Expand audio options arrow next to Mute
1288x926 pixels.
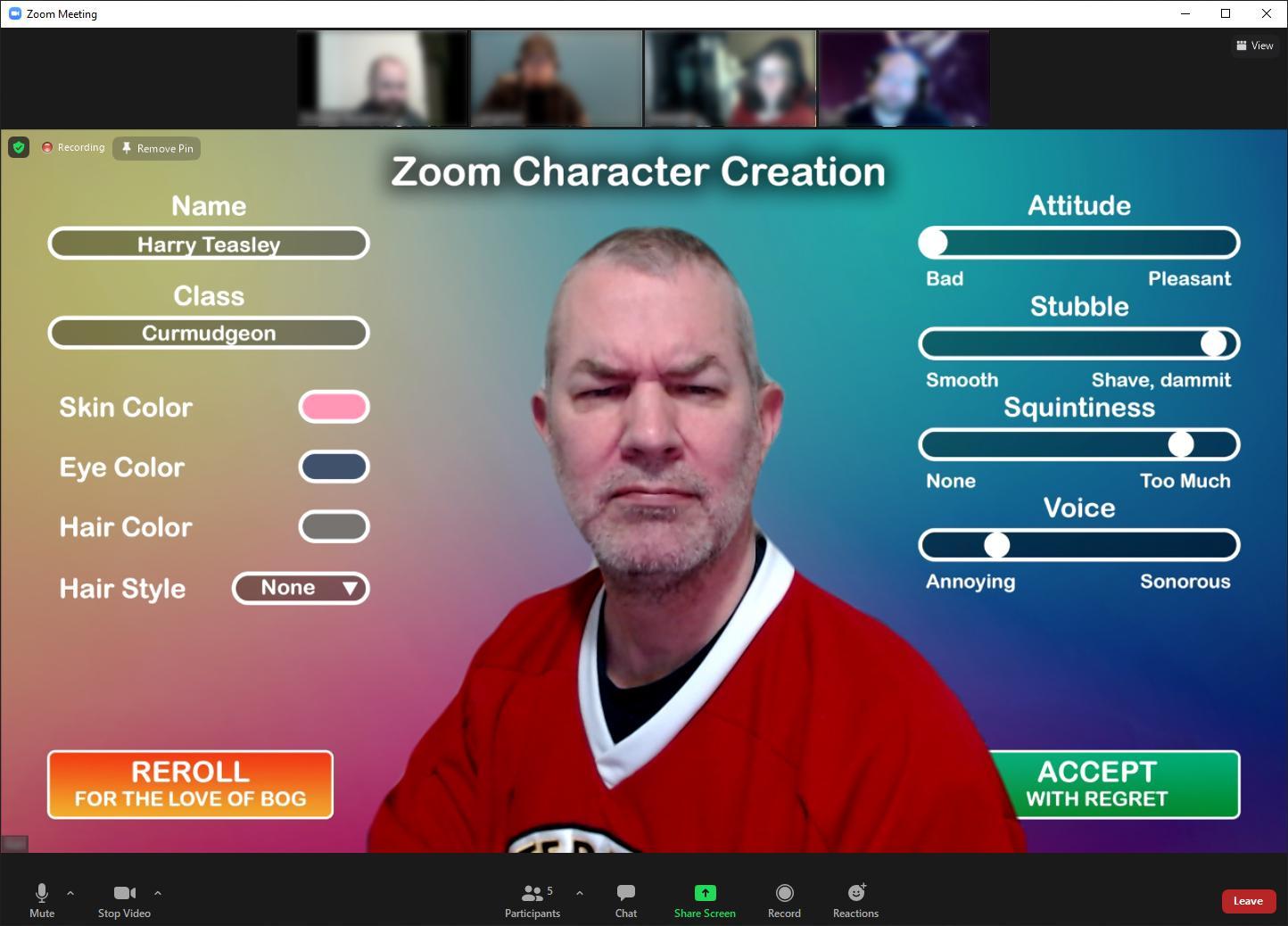click(70, 892)
